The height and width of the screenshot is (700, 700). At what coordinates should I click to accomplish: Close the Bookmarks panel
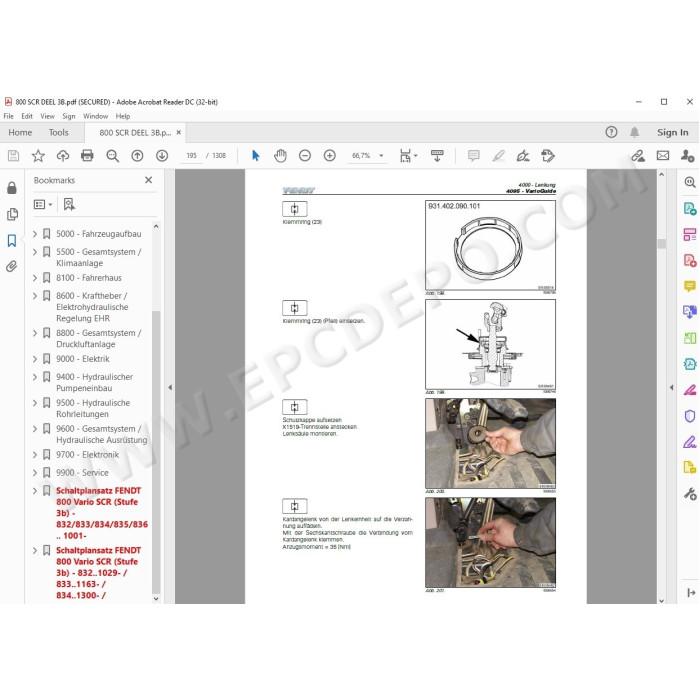[x=149, y=180]
